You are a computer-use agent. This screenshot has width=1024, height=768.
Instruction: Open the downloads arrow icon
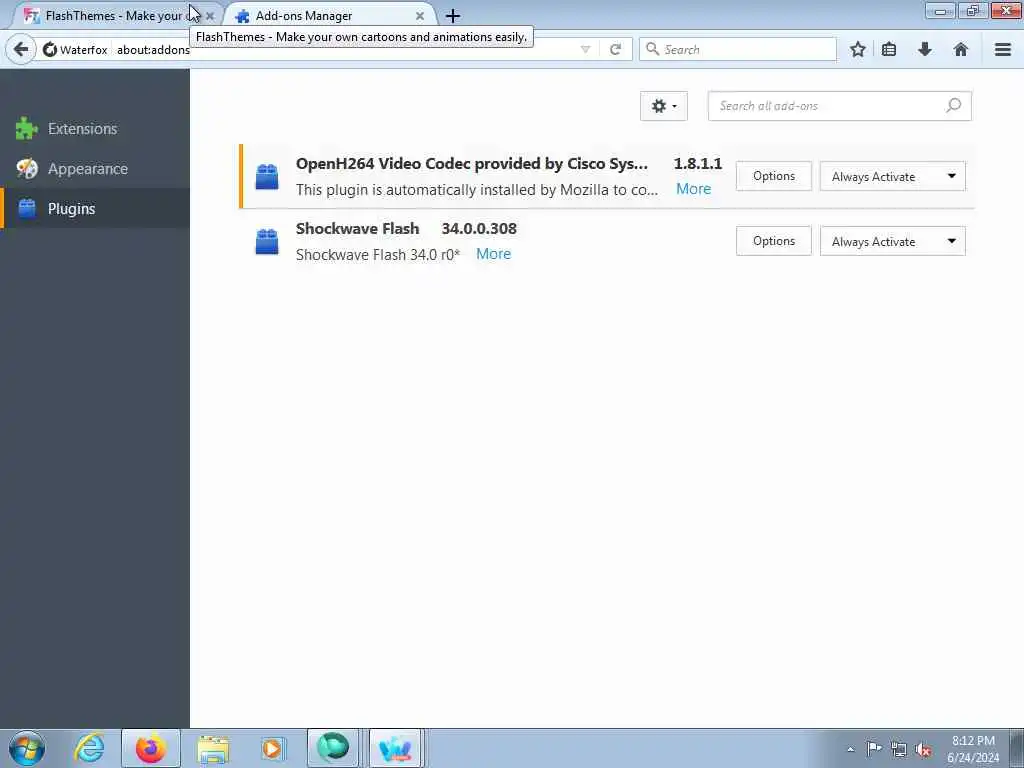pos(925,50)
